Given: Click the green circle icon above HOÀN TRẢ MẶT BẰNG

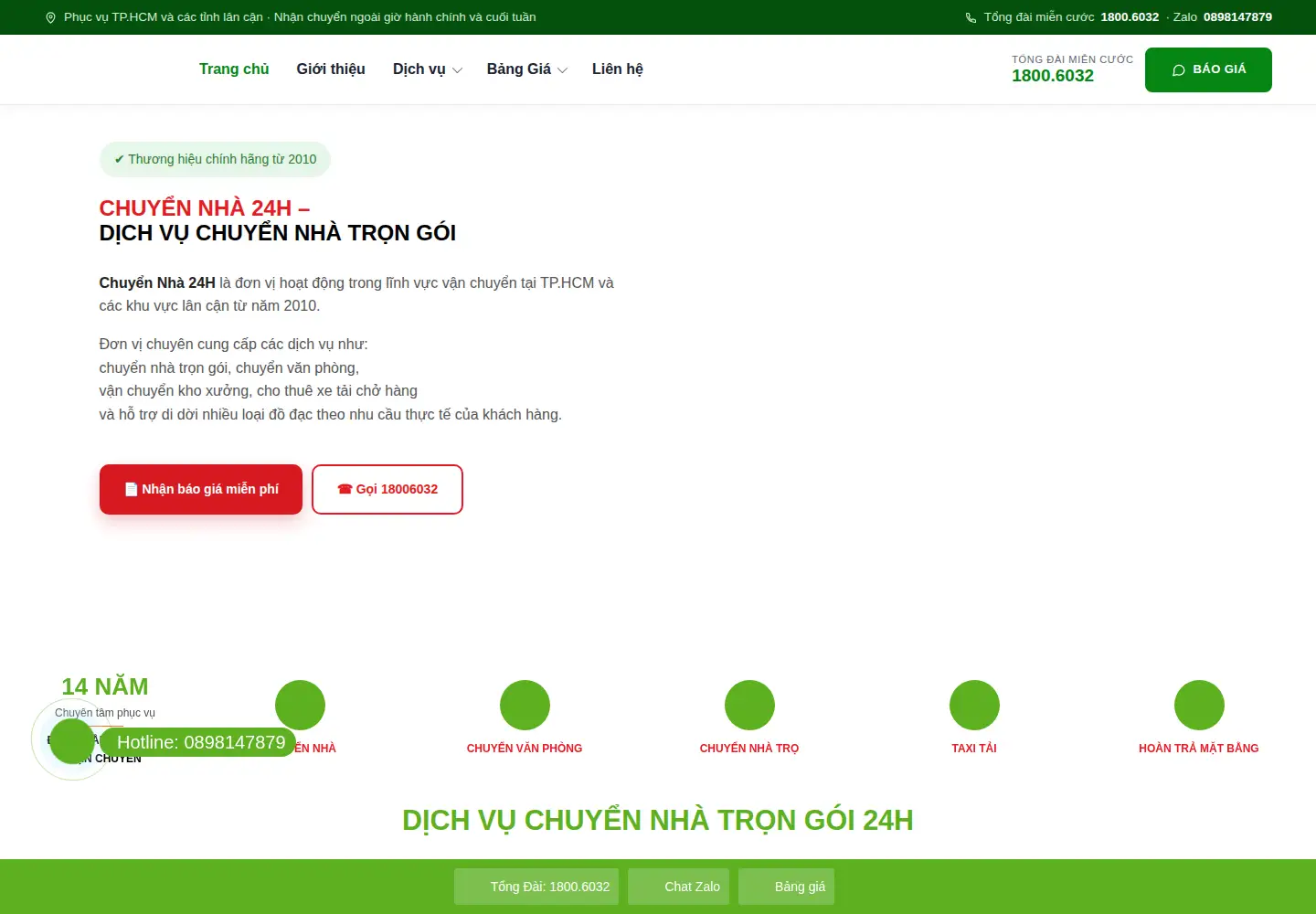Looking at the screenshot, I should click(x=1199, y=706).
